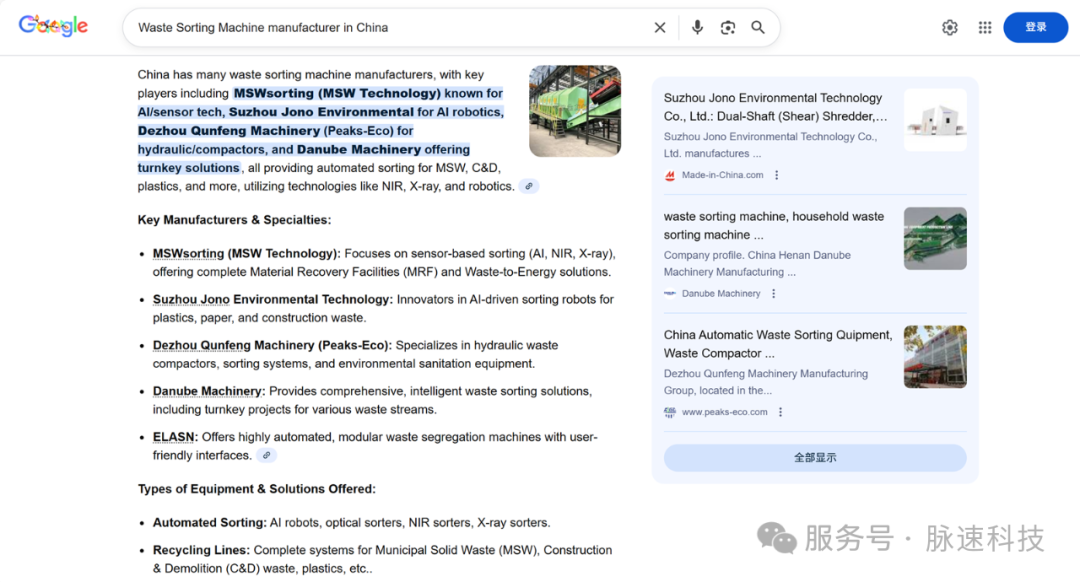Open settings gear icon
The image size is (1080, 582).
click(950, 28)
